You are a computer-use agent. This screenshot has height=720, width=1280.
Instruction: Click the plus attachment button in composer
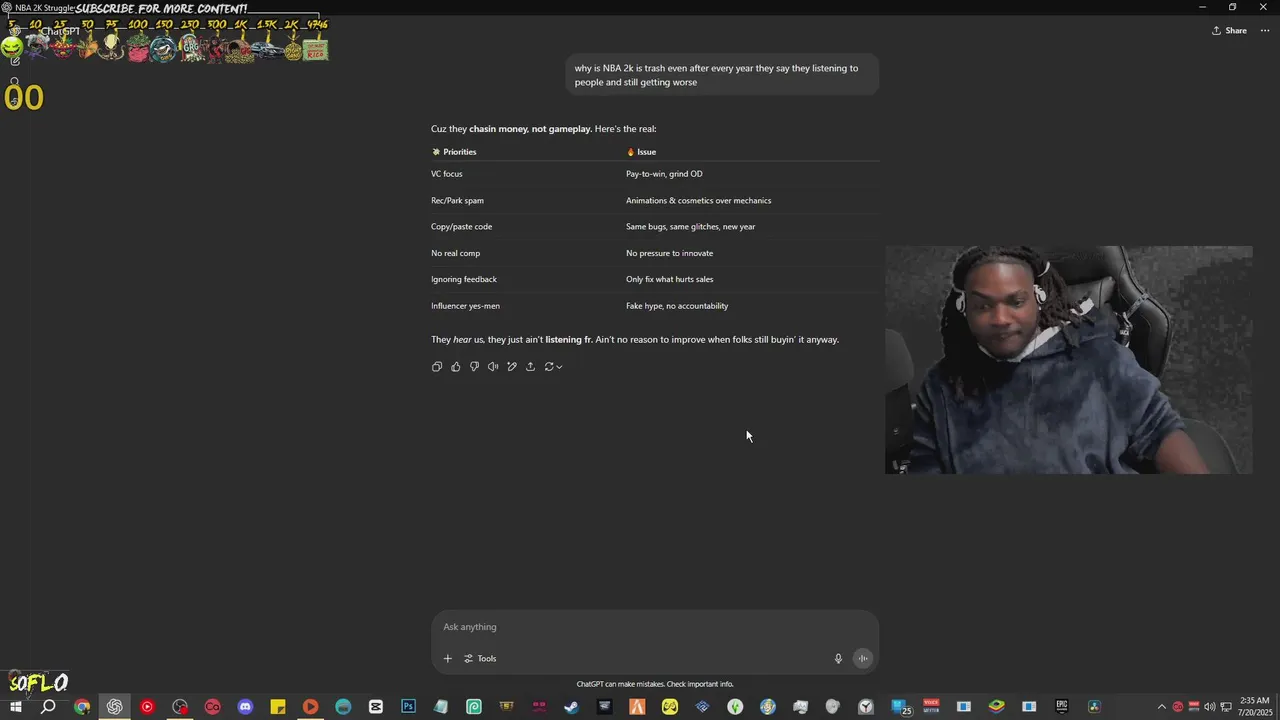click(x=447, y=659)
